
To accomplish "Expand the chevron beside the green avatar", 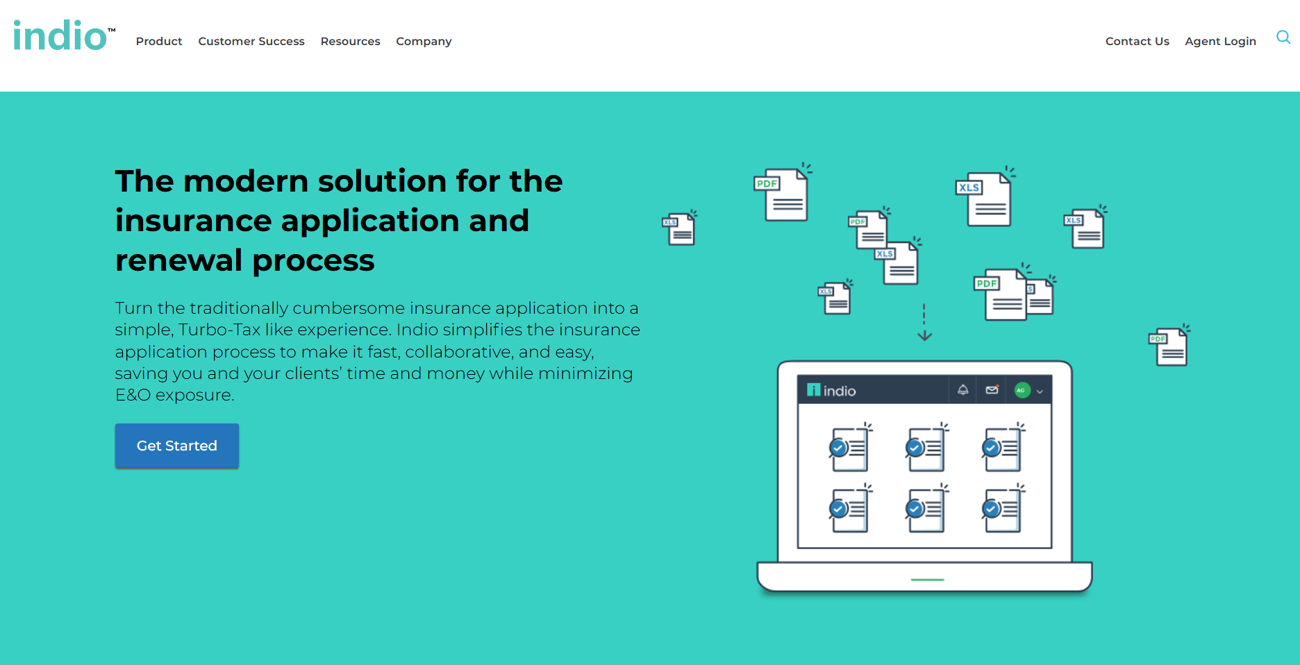I will pyautogui.click(x=1040, y=391).
